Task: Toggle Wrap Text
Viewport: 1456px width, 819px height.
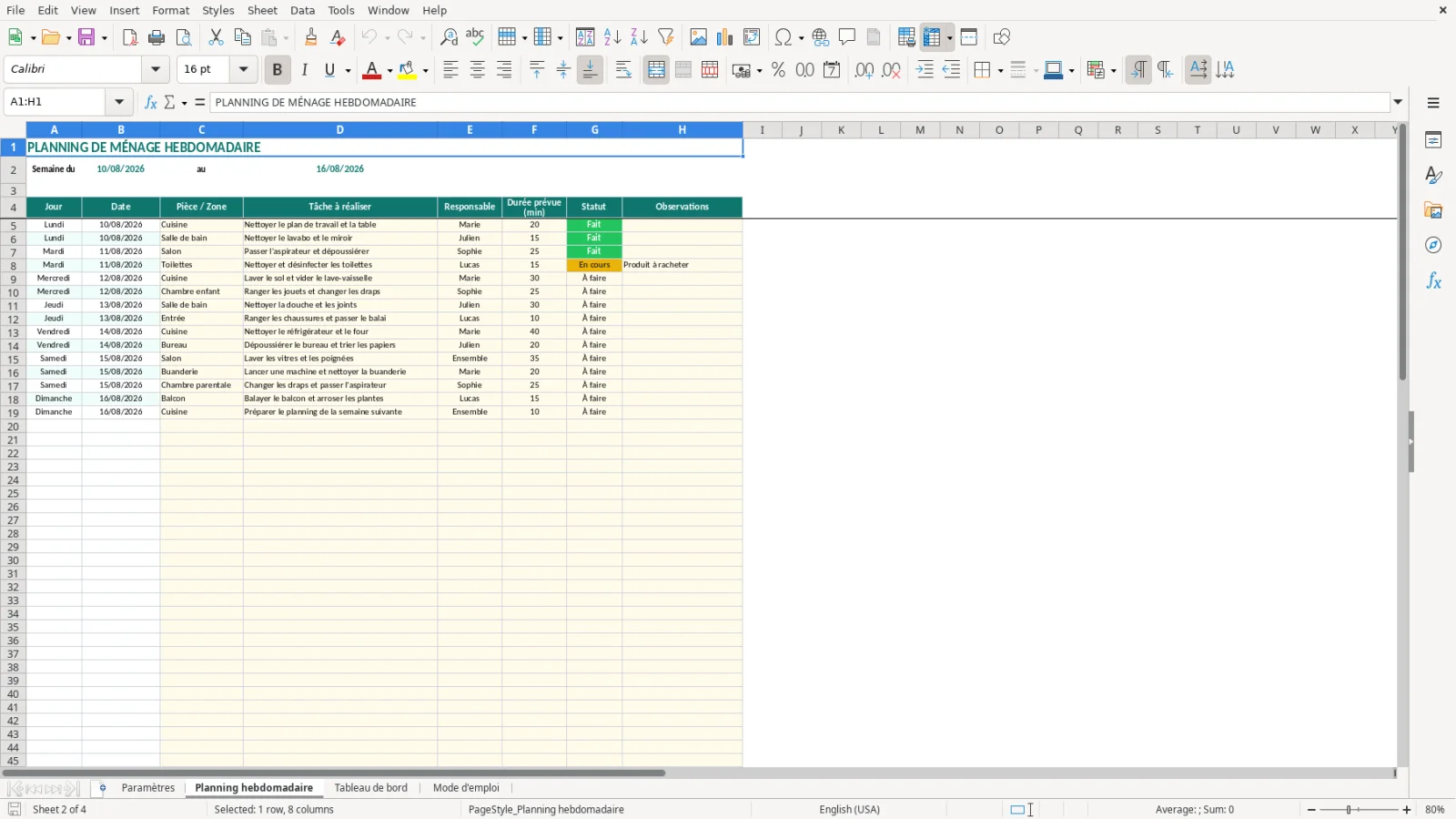Action: tap(623, 70)
